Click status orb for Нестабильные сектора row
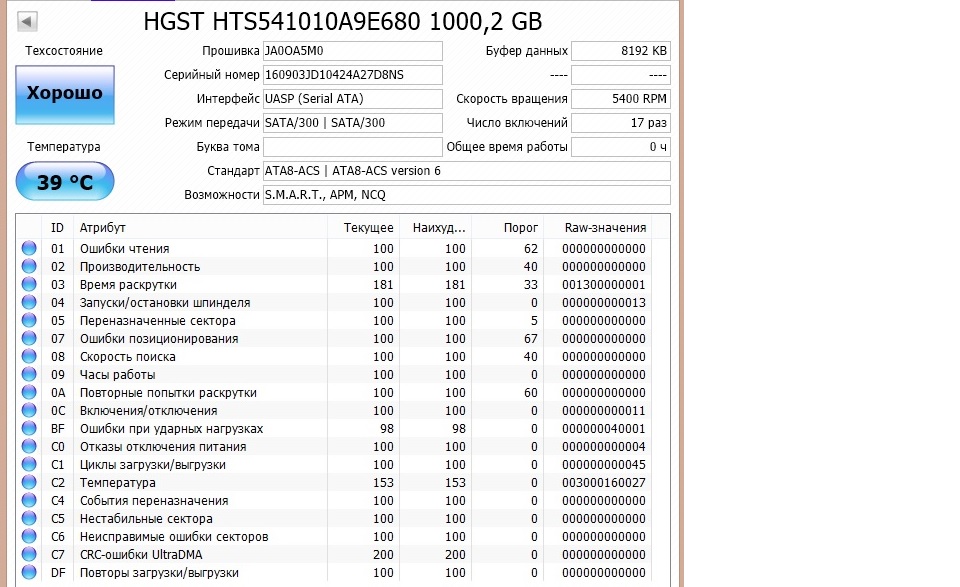This screenshot has width=960, height=587. coord(28,519)
